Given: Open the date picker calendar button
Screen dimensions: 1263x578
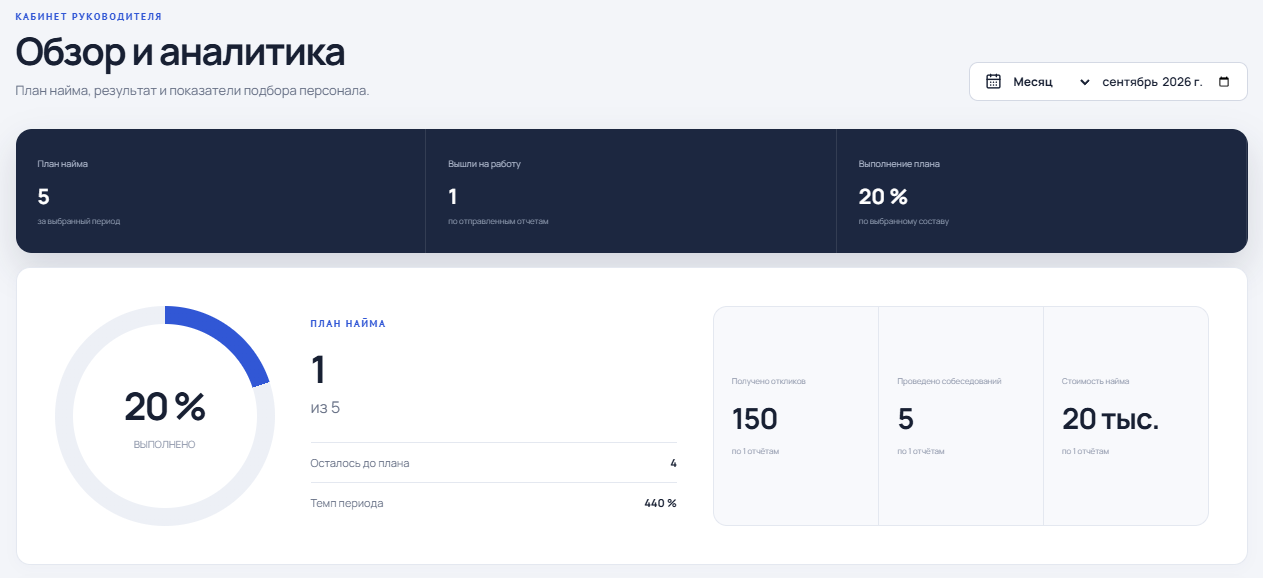Looking at the screenshot, I should (1224, 82).
